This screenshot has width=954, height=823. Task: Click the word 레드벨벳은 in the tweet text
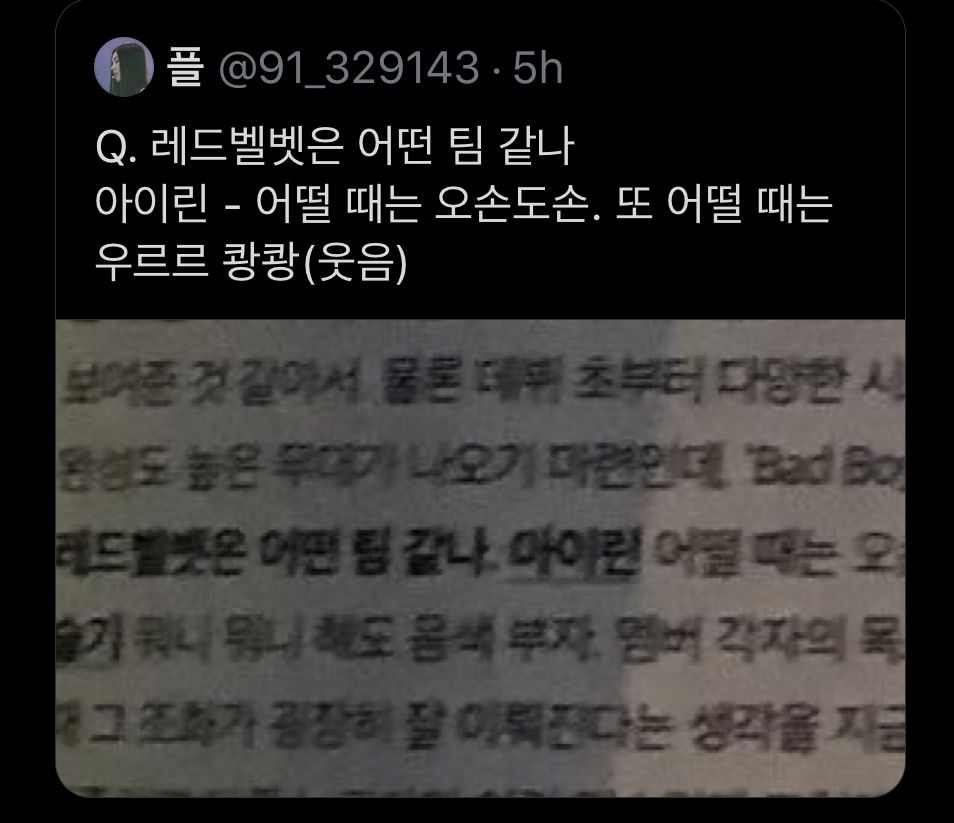247,147
